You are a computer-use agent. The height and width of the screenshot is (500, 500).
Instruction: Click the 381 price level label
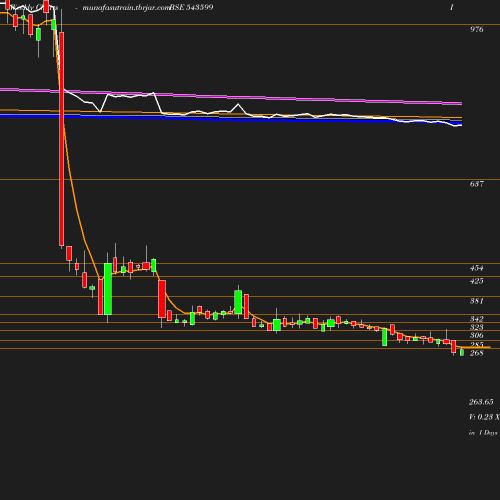477,301
